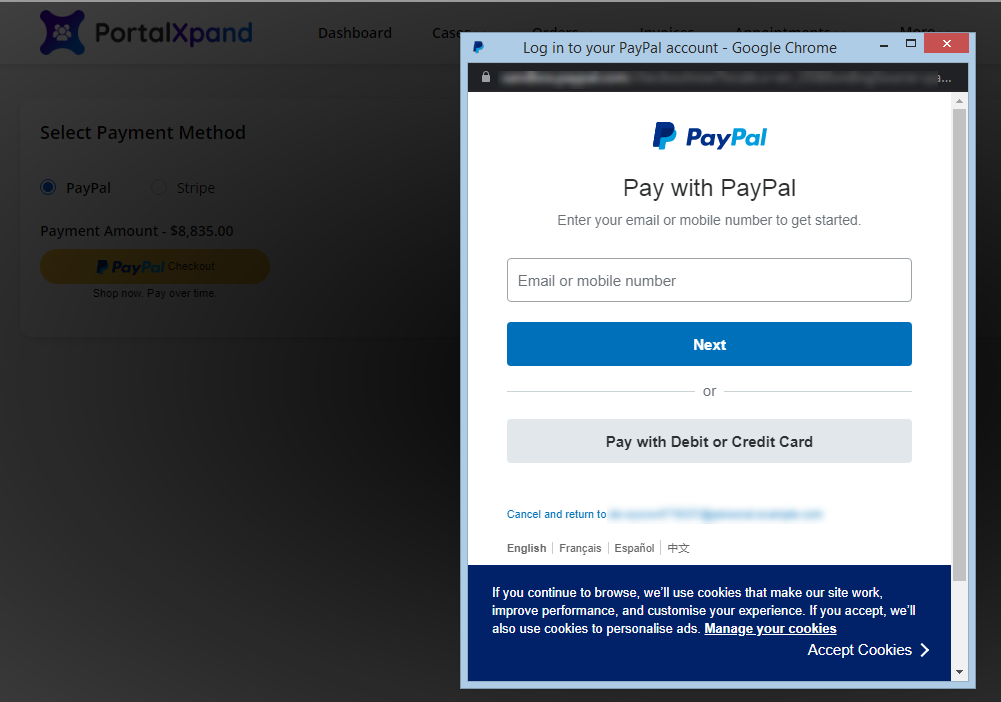
Task: Click the PortalXpand paw logo icon
Action: 62,33
